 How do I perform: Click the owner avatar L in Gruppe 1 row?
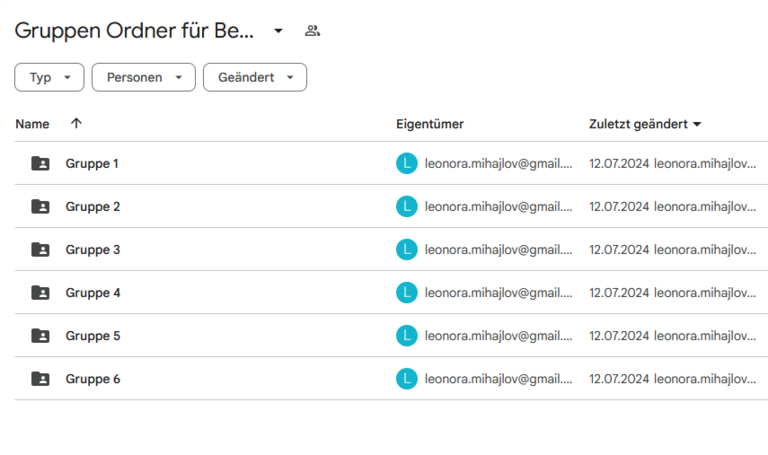tap(407, 163)
